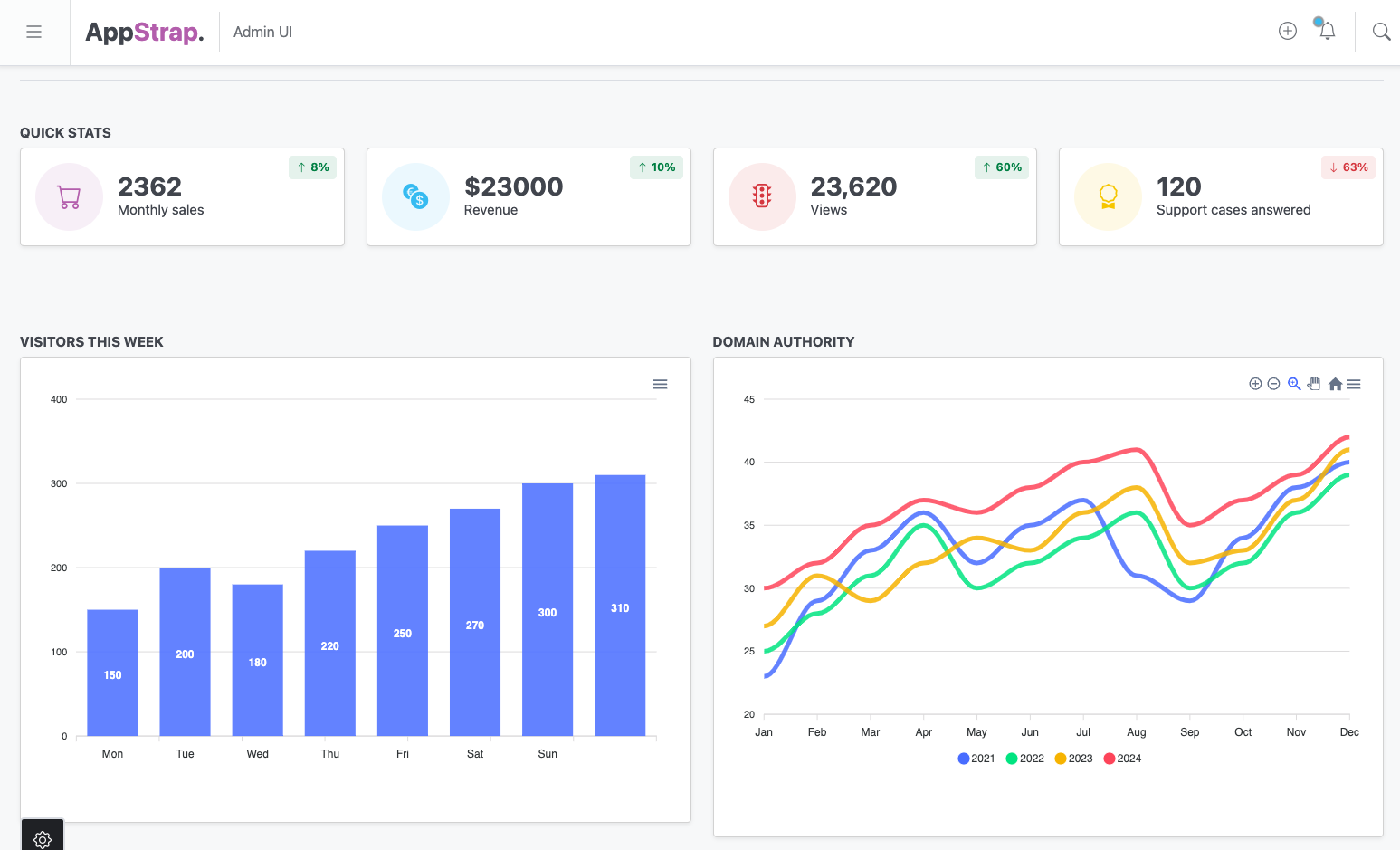Click the Tue bar labeled 200

pyautogui.click(x=185, y=652)
